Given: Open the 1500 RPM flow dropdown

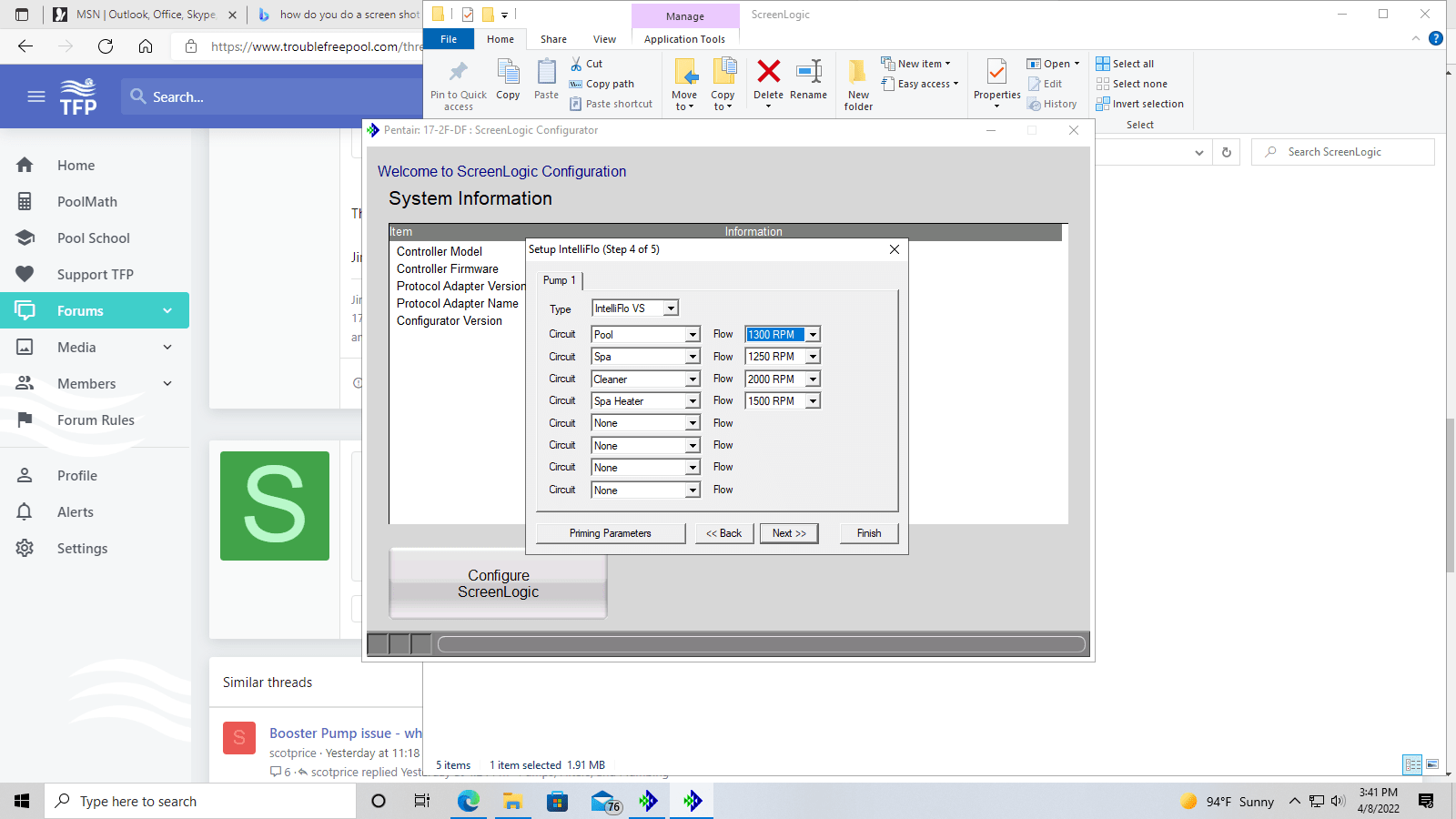Looking at the screenshot, I should click(813, 401).
